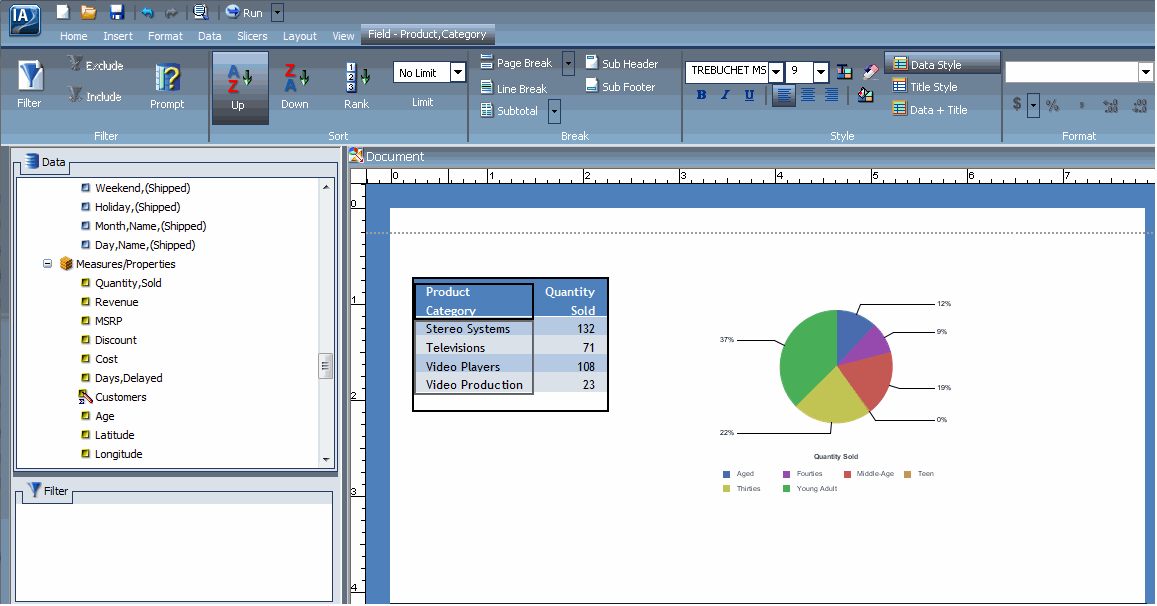This screenshot has height=606, width=1157.
Task: Go to the Slicers tab
Action: click(252, 35)
